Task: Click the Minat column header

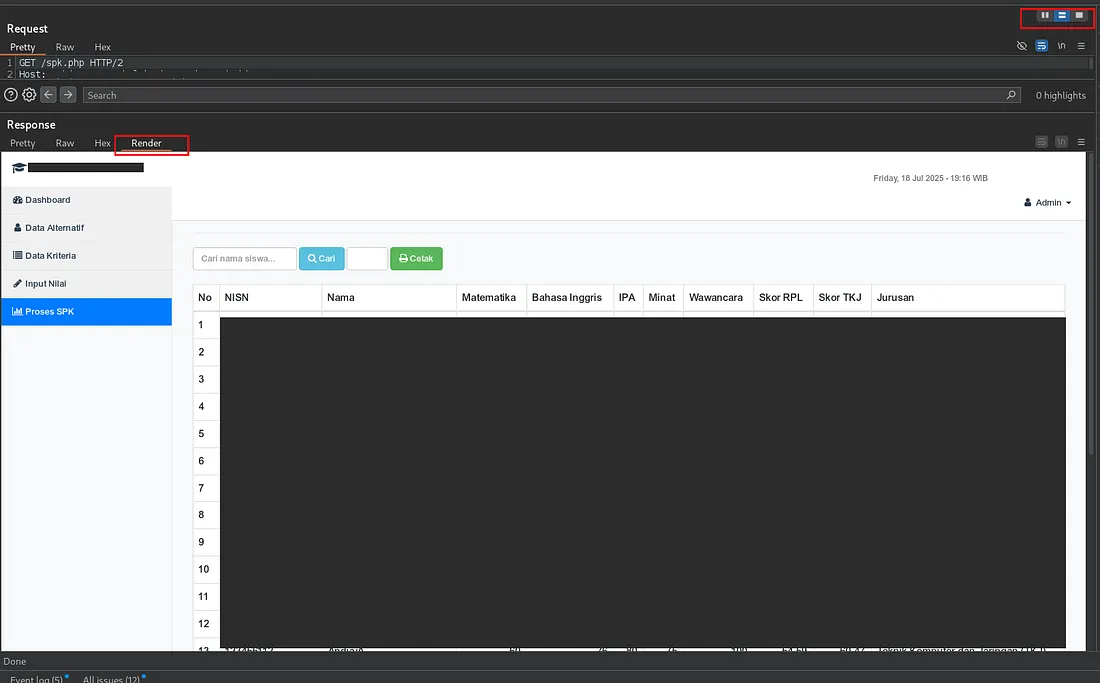Action: (x=662, y=297)
